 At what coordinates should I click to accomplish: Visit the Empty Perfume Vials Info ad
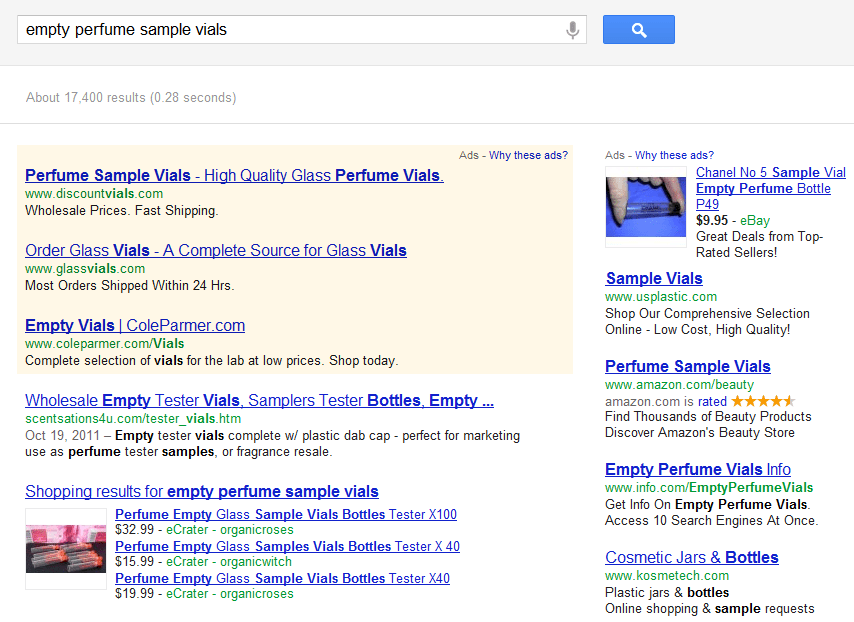tap(697, 469)
